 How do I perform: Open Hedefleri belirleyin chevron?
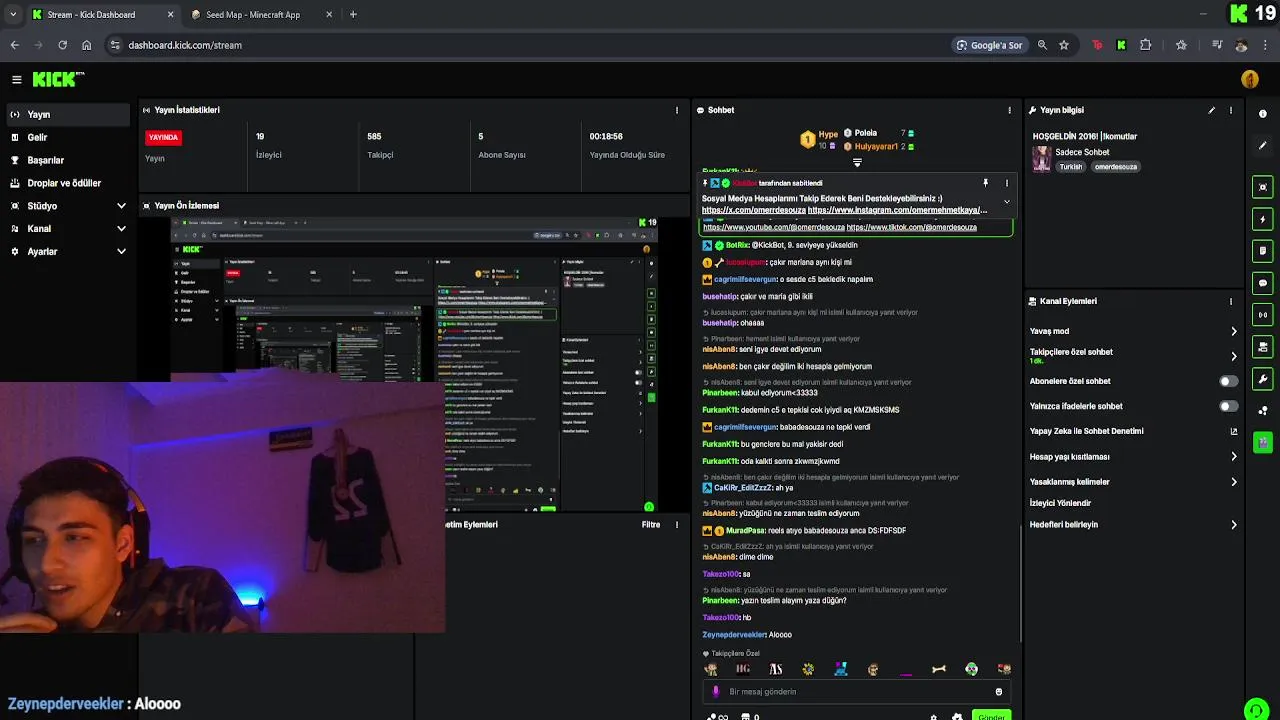[1233, 525]
